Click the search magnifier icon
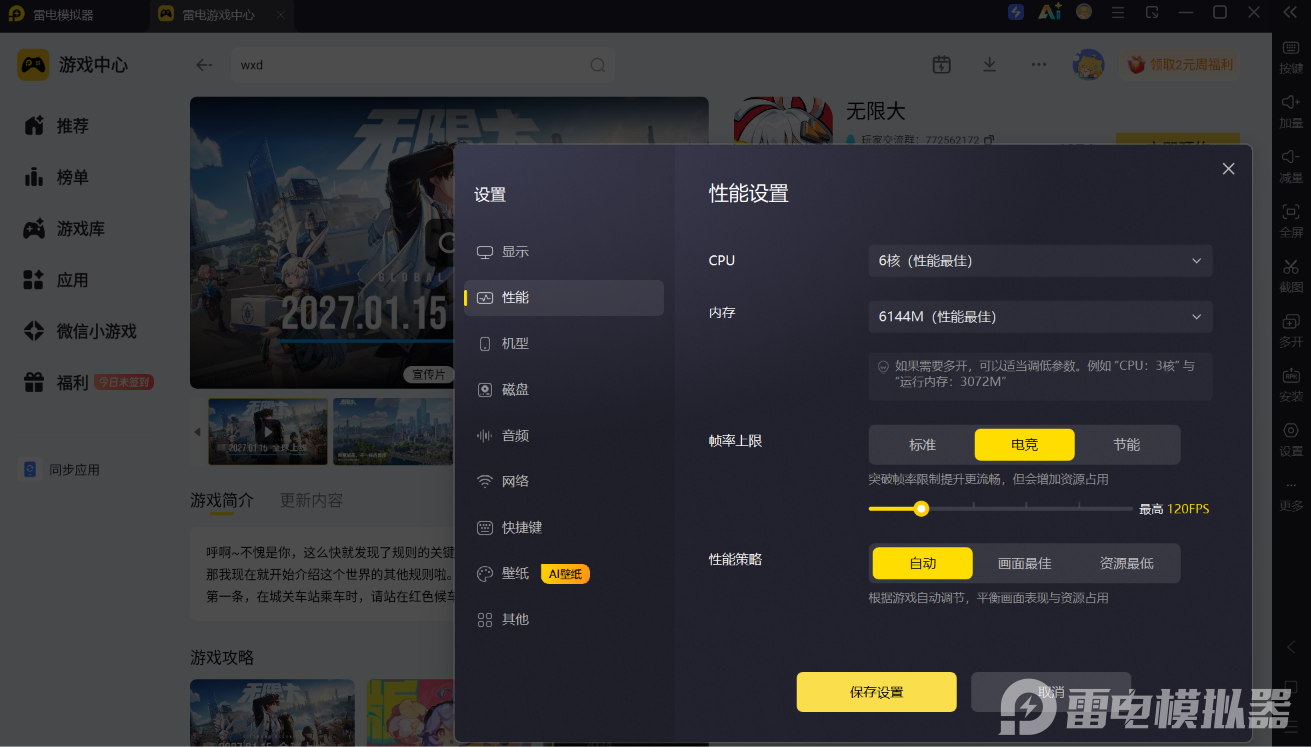The image size is (1311, 747). [597, 65]
